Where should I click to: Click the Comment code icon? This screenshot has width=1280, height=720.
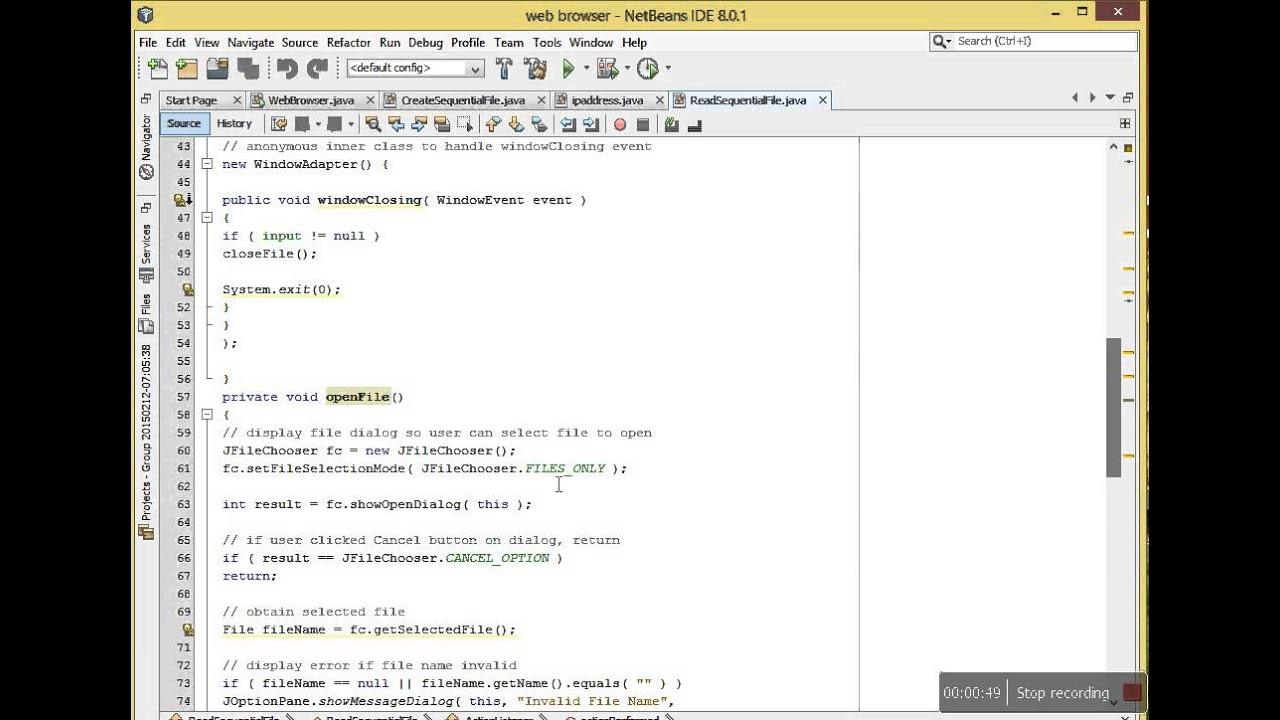tap(672, 124)
